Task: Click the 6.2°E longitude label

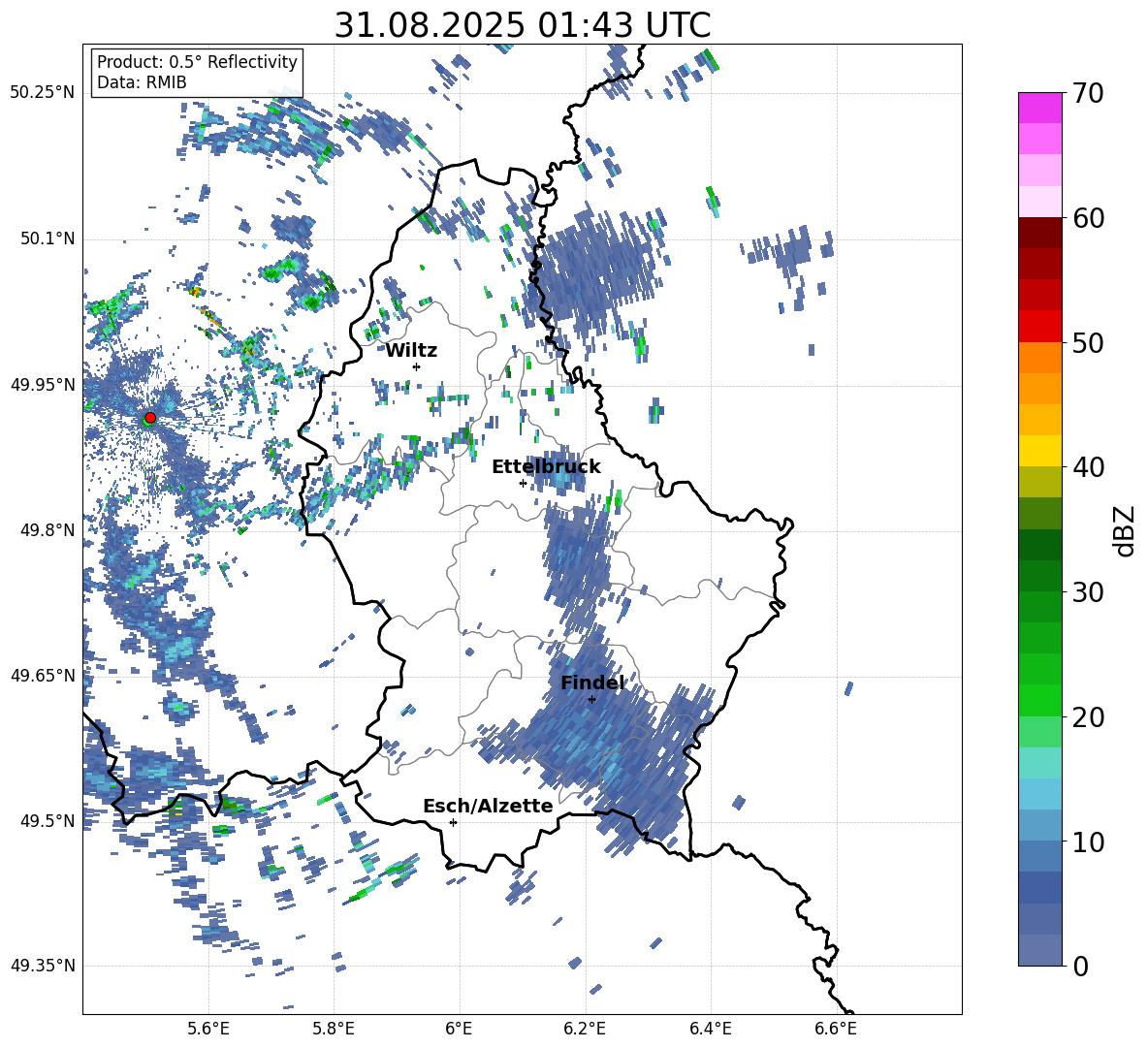Action: click(x=585, y=1029)
